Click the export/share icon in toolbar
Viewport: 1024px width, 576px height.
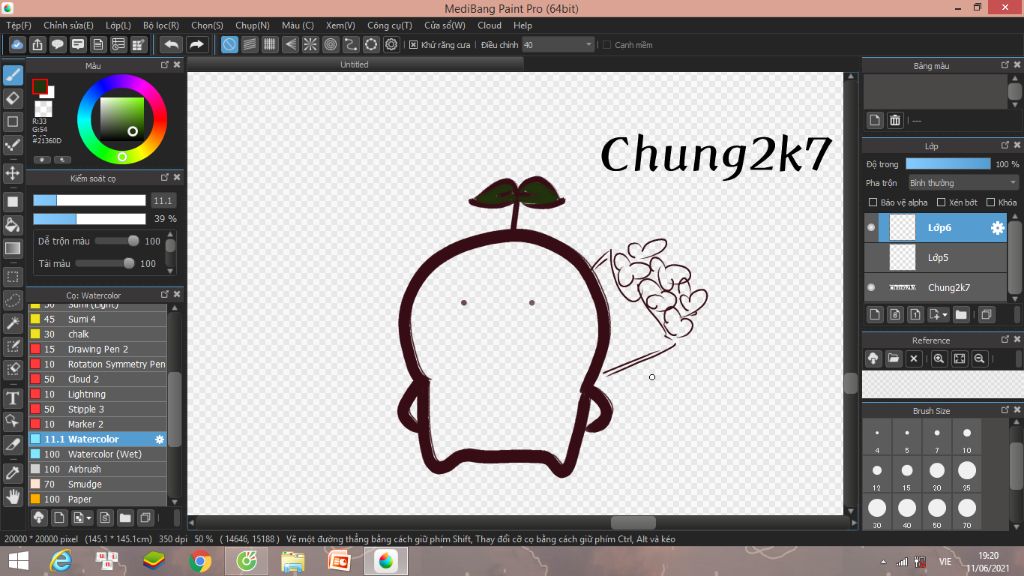(x=37, y=44)
